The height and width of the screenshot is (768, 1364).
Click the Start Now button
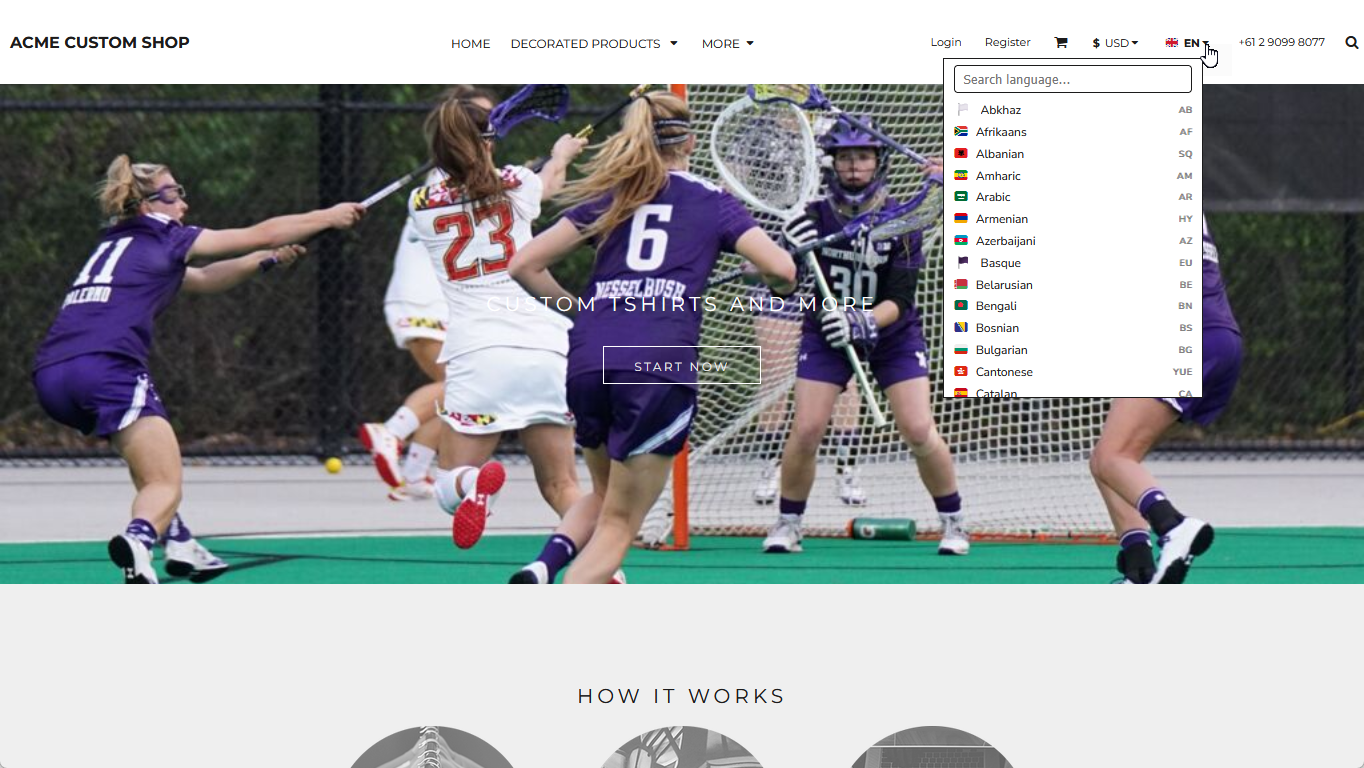[x=681, y=366]
